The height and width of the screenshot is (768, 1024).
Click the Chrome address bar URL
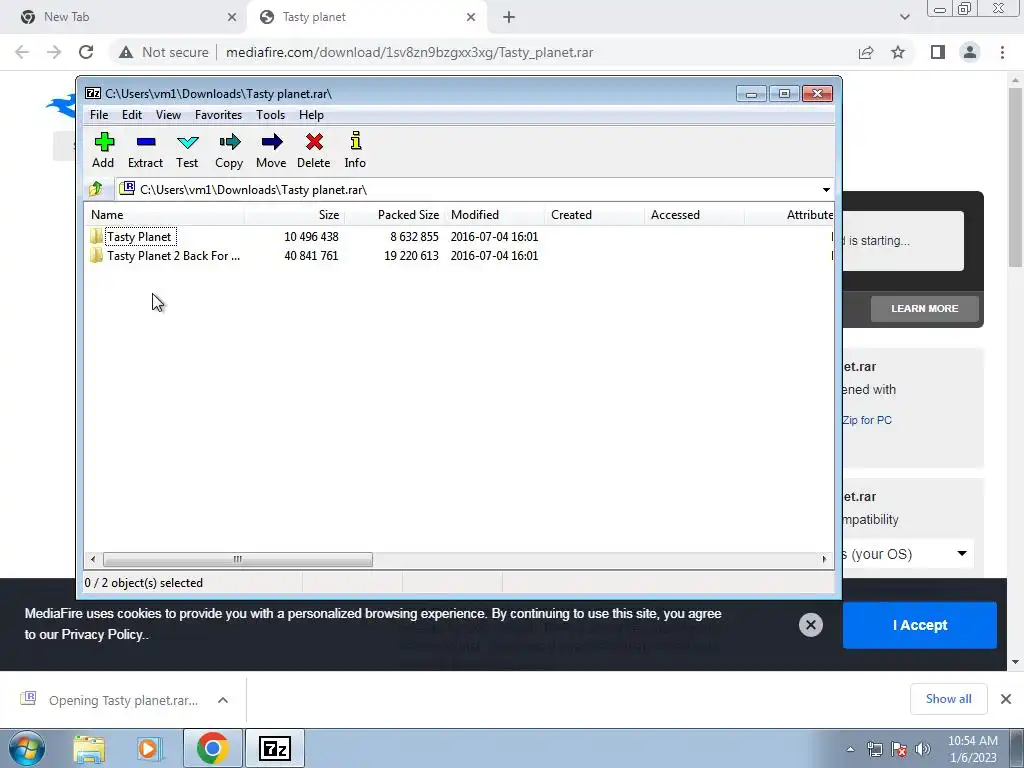click(409, 52)
